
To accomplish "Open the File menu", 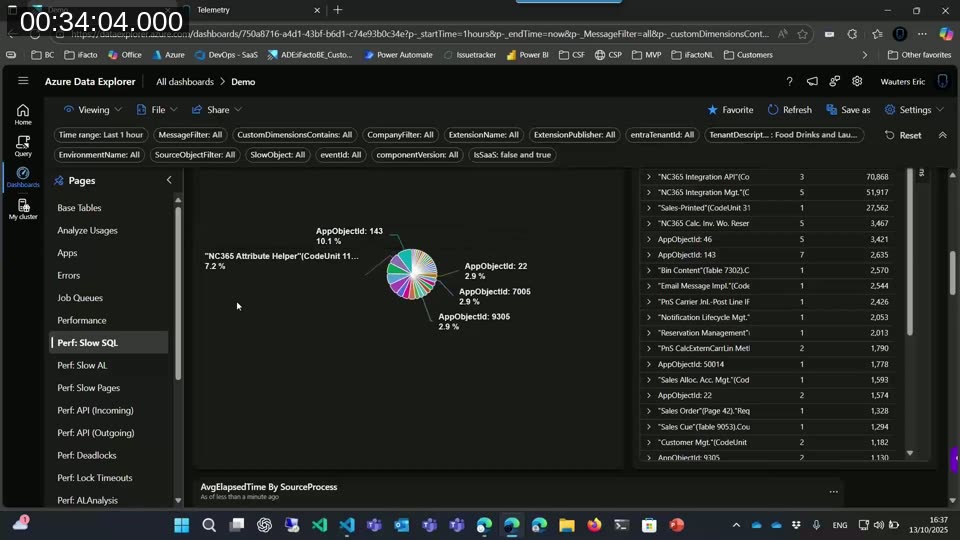I will click(157, 110).
